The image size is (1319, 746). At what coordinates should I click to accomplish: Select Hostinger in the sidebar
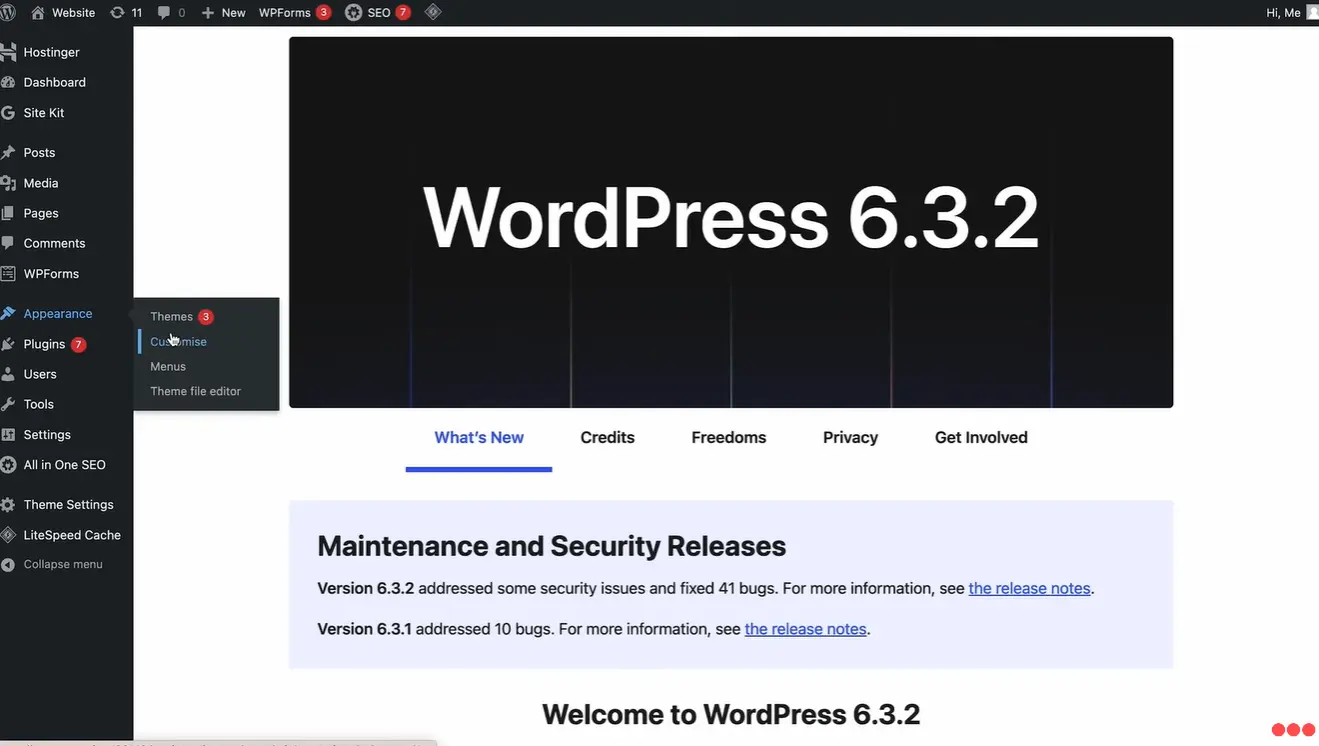pyautogui.click(x=50, y=51)
